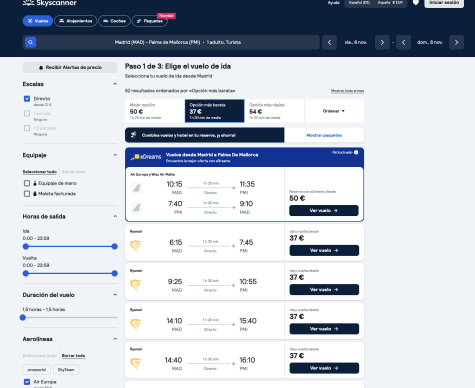Choose Opción más rápida sort tab
Screen dimensions: 475x388
point(274,111)
